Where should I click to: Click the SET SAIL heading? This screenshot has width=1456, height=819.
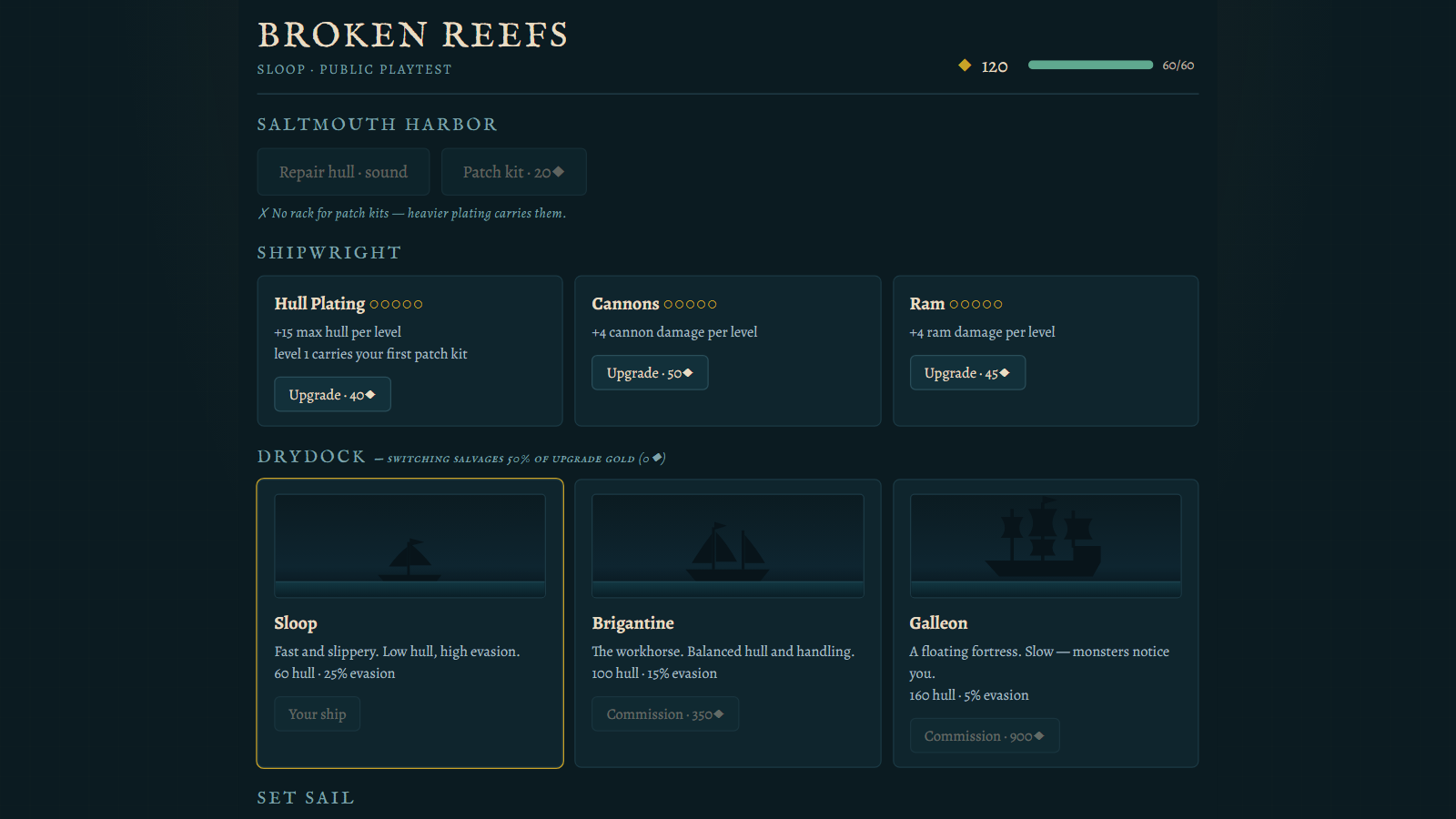tap(306, 798)
